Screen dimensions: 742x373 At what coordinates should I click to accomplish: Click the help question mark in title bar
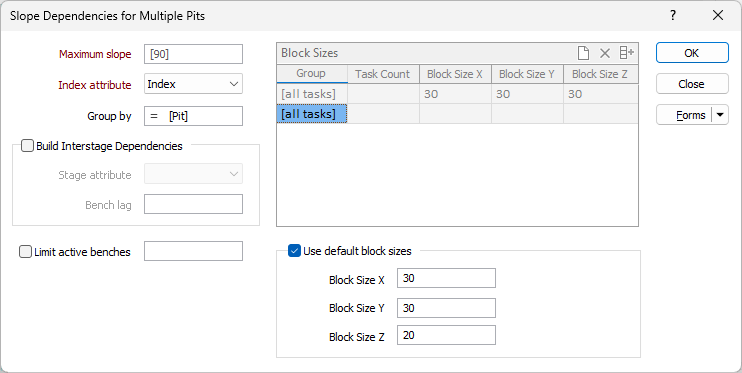pos(673,15)
